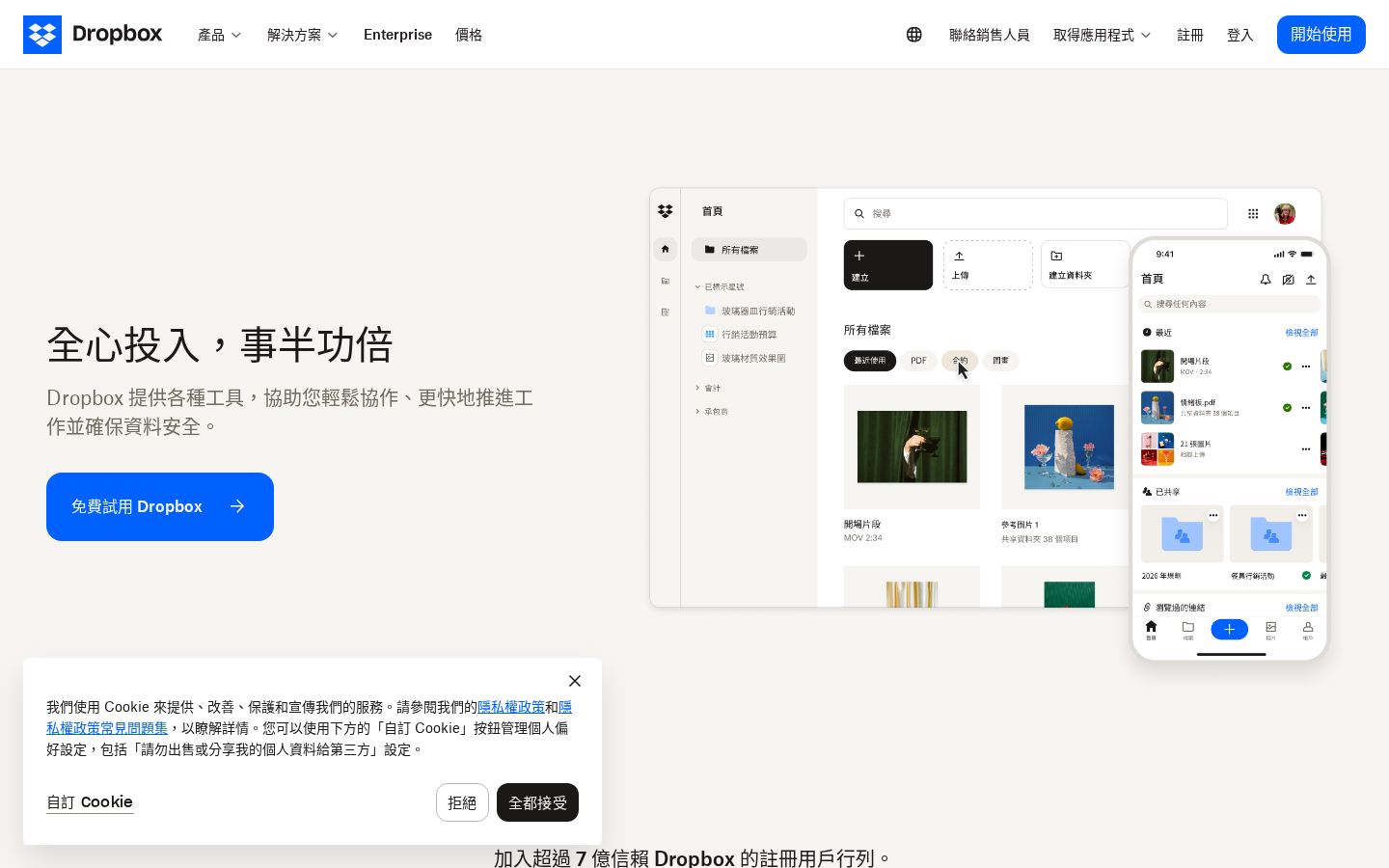Click the 登入 login link
Viewport: 1389px width, 868px height.
1240,35
